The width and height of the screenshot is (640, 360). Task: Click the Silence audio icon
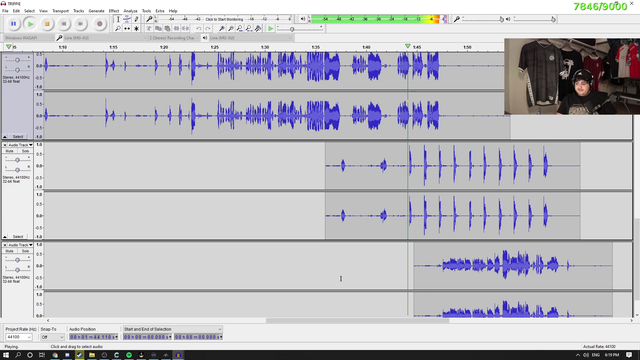[x=185, y=29]
